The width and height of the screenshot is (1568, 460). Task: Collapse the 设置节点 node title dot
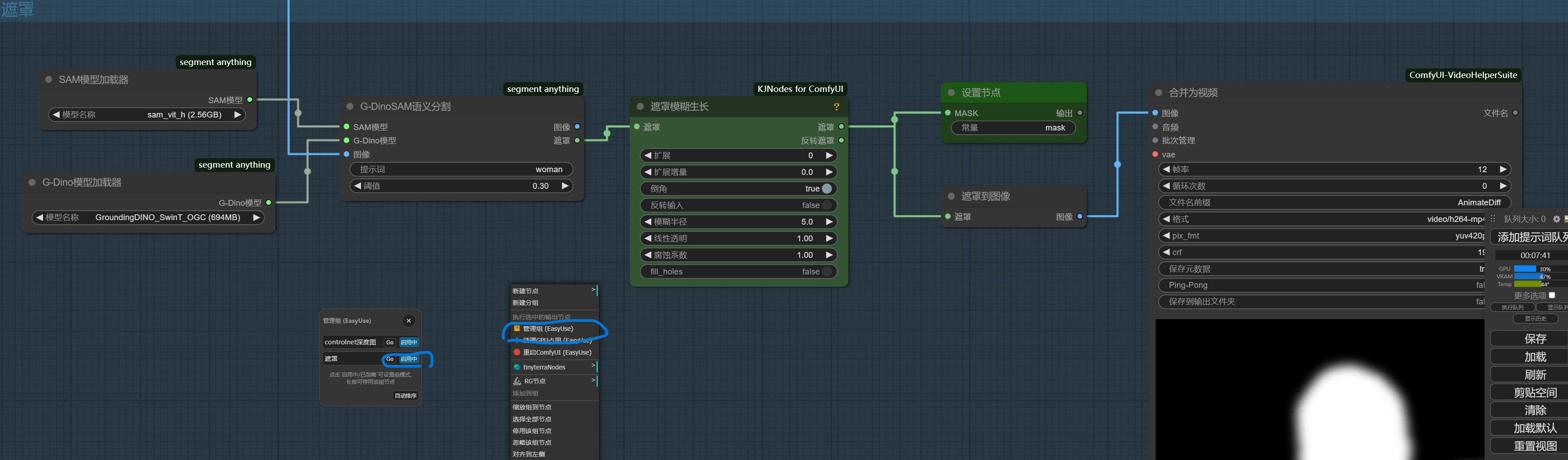click(952, 92)
